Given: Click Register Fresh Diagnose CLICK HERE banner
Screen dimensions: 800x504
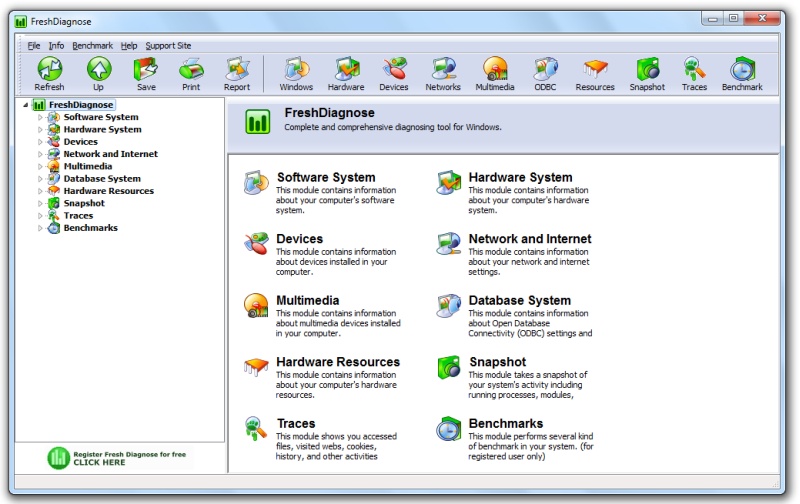Looking at the screenshot, I should pos(120,458).
